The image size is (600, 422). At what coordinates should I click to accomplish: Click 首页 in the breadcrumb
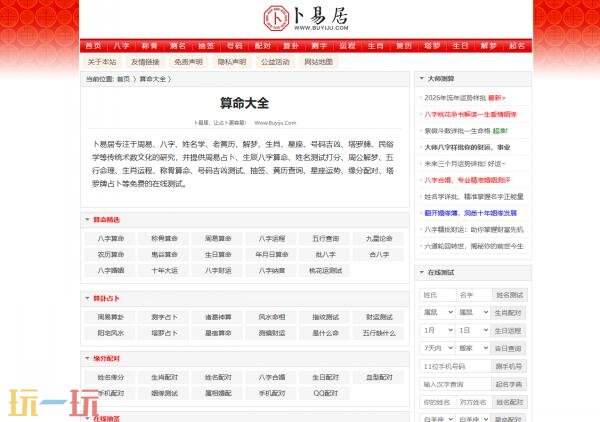(x=123, y=79)
